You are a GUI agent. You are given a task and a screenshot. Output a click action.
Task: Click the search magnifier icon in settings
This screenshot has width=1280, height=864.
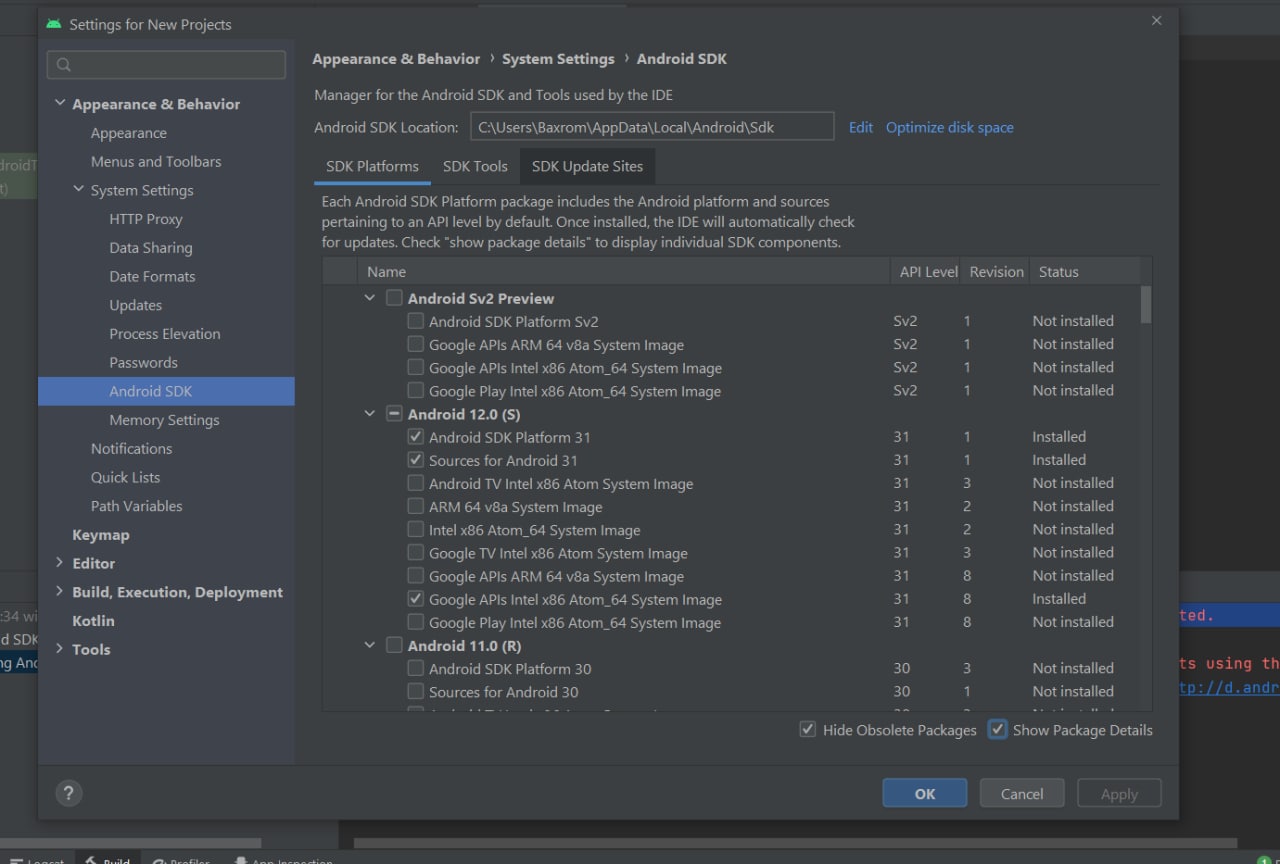pyautogui.click(x=64, y=65)
